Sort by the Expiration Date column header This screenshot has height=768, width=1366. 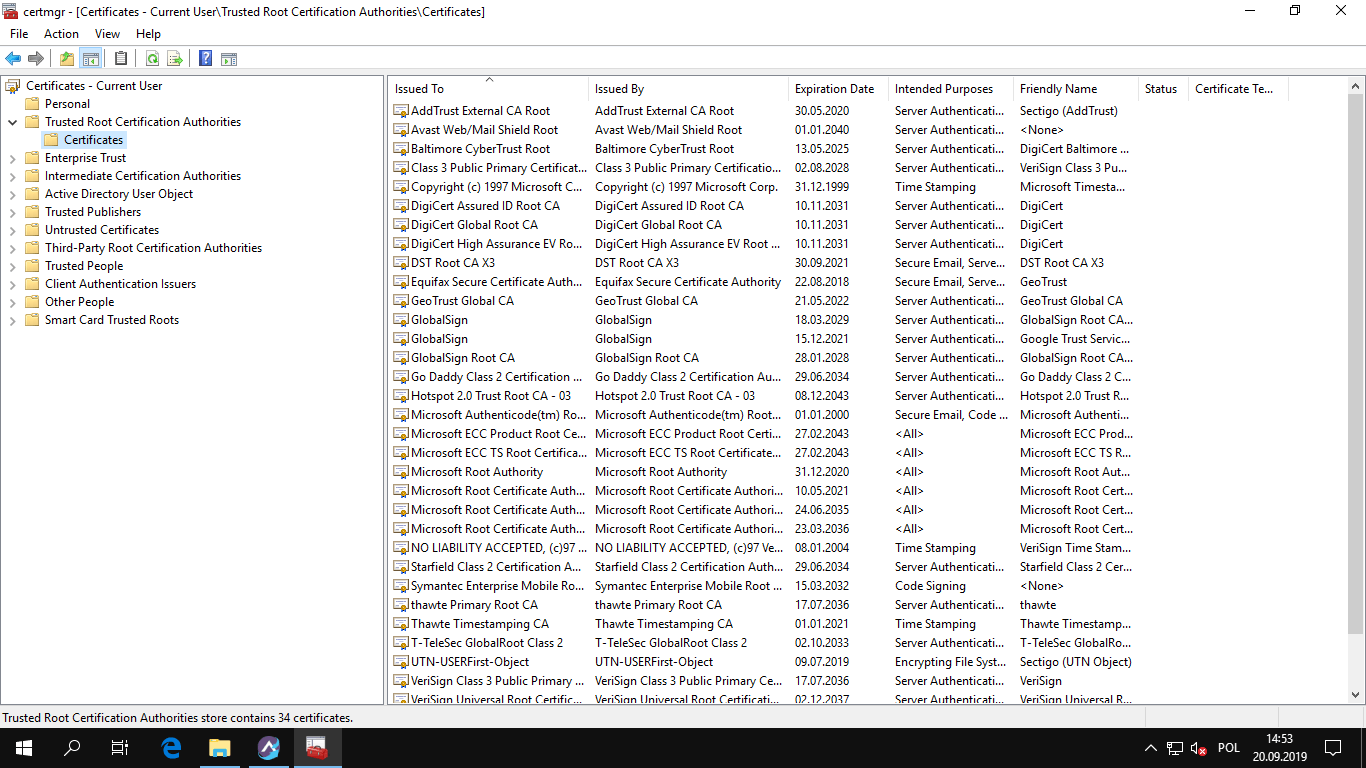pos(838,89)
